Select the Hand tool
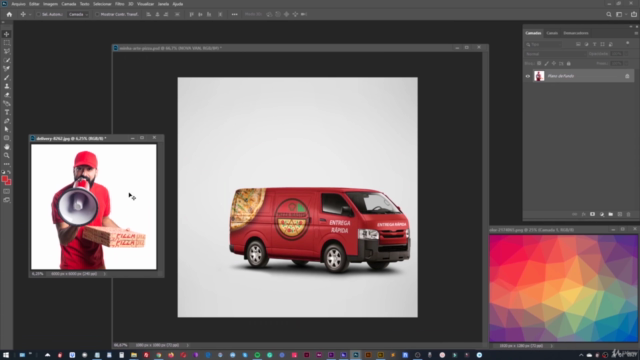This screenshot has height=360, width=640. coord(7,147)
